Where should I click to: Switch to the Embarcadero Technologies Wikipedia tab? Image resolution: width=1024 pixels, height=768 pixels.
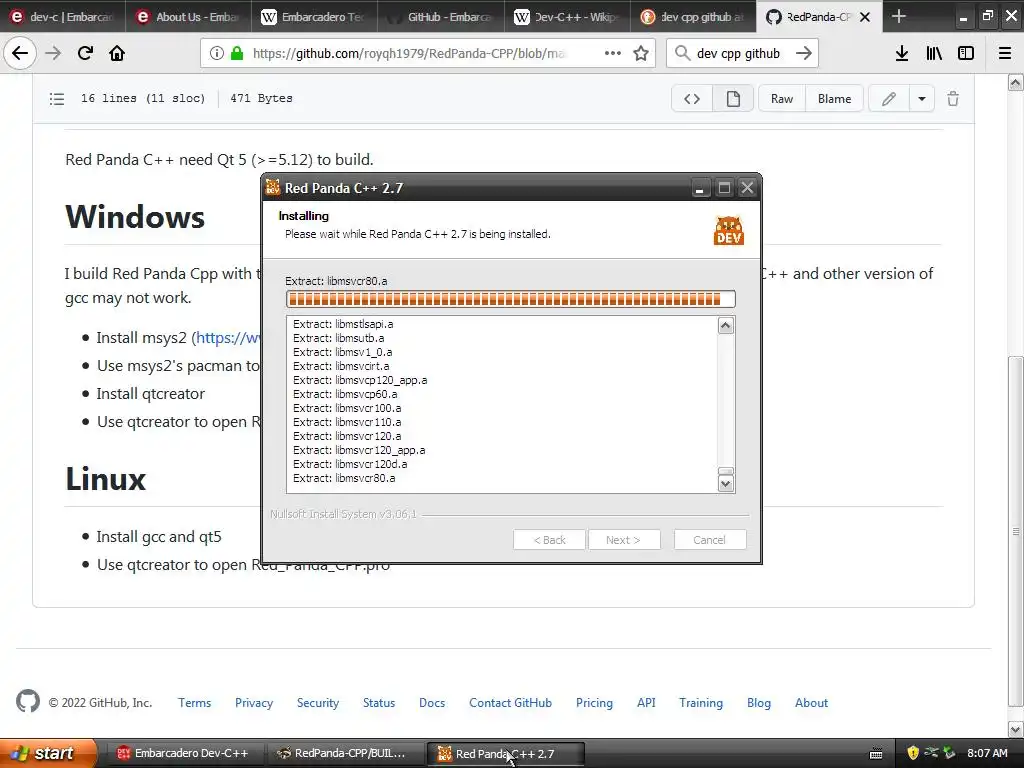click(314, 16)
